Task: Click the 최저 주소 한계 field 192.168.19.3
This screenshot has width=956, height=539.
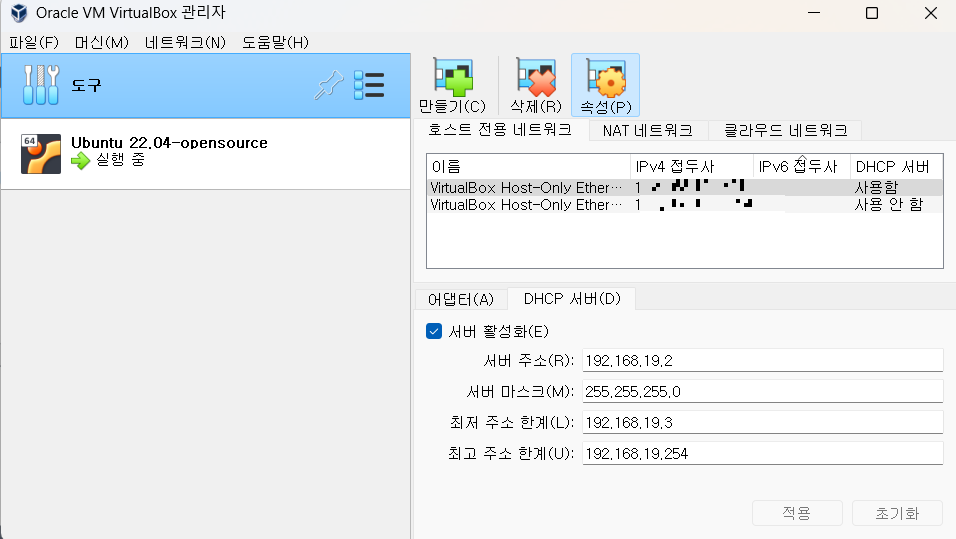Action: (x=763, y=423)
